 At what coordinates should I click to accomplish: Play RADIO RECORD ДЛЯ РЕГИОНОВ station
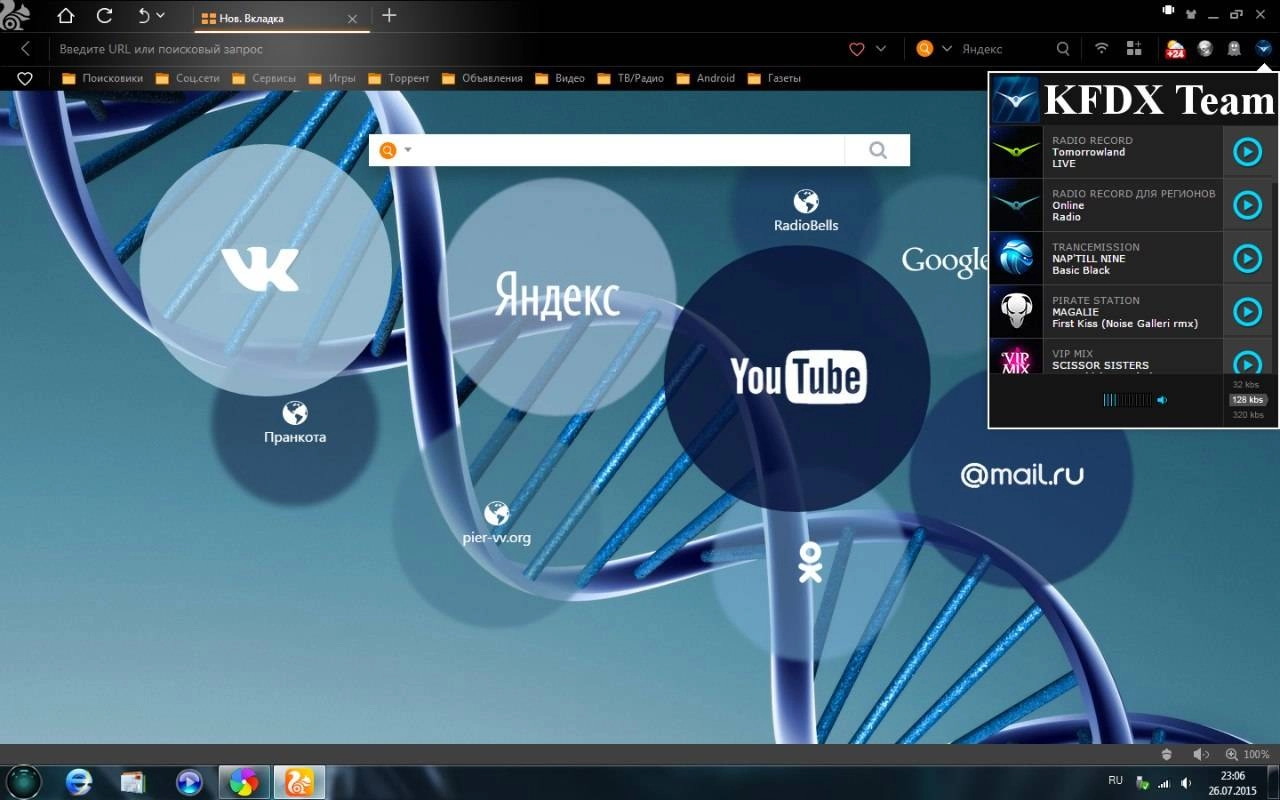point(1247,205)
